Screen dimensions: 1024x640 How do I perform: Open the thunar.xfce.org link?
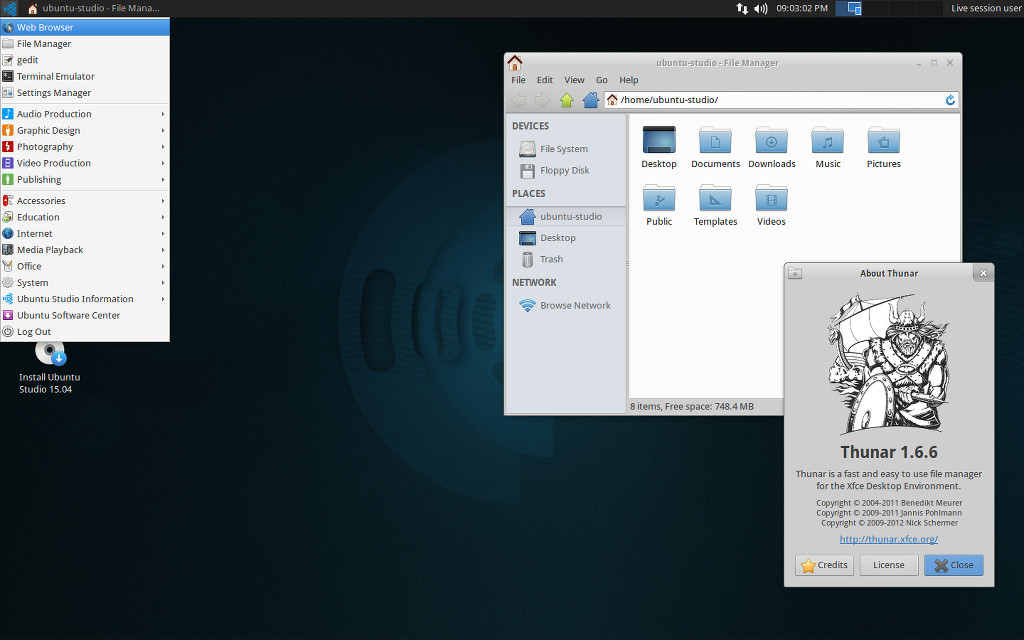tap(889, 539)
